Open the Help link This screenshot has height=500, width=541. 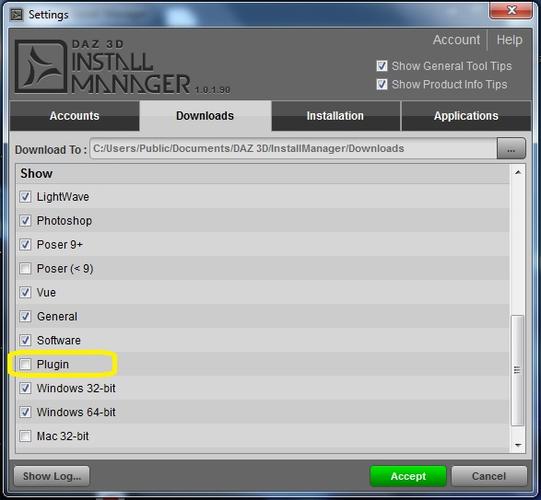[x=509, y=40]
